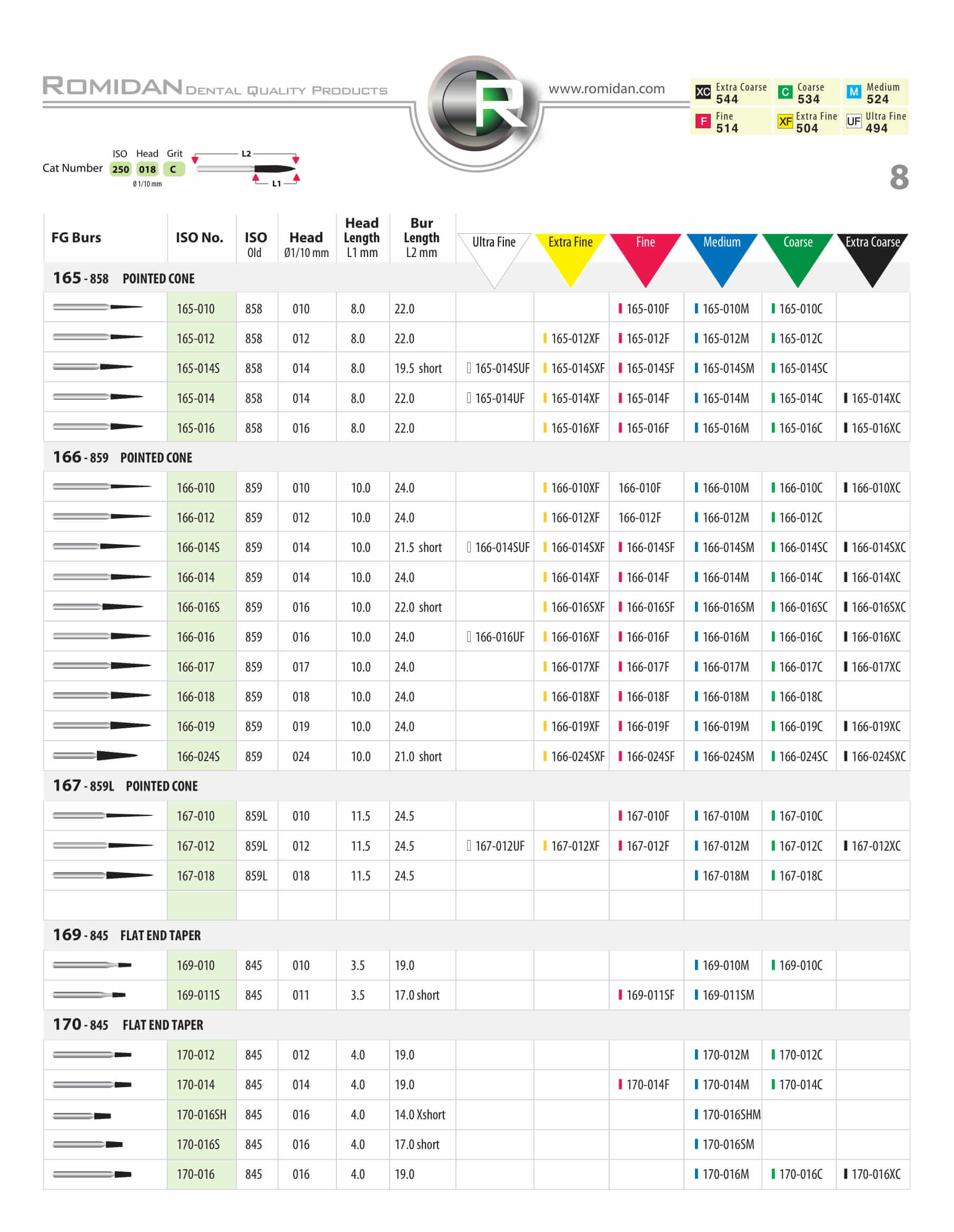
Task: Click page number 8
Action: (899, 177)
